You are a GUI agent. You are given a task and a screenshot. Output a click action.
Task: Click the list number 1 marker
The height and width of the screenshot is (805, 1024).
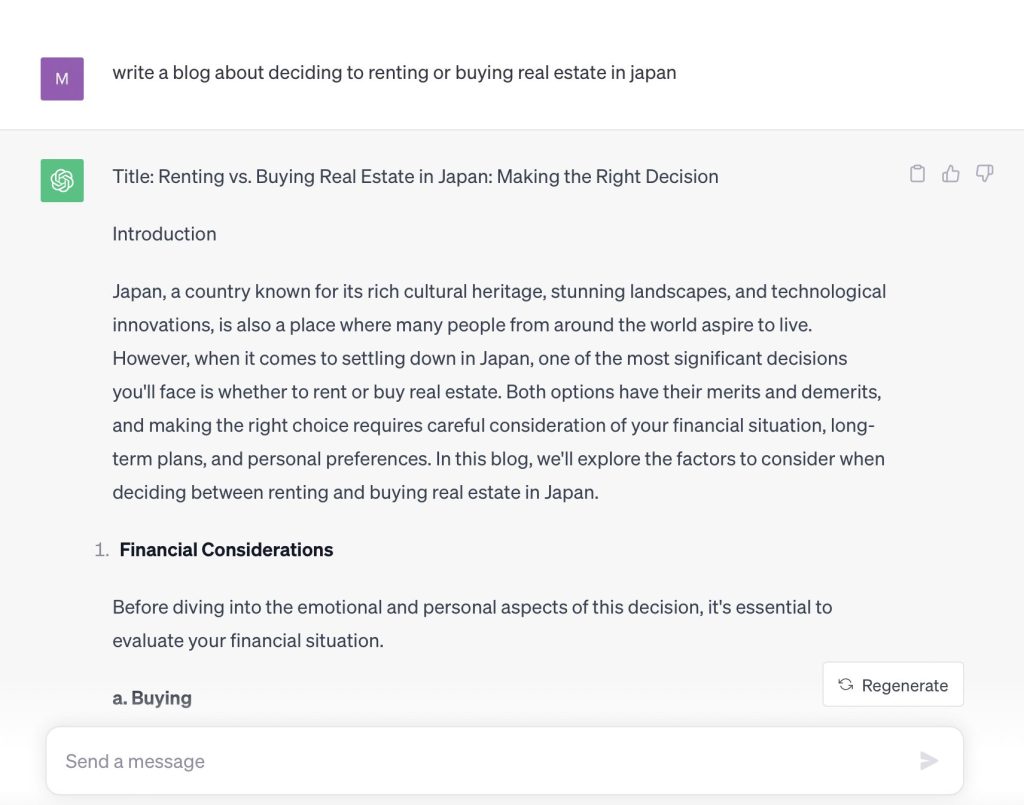click(x=101, y=550)
